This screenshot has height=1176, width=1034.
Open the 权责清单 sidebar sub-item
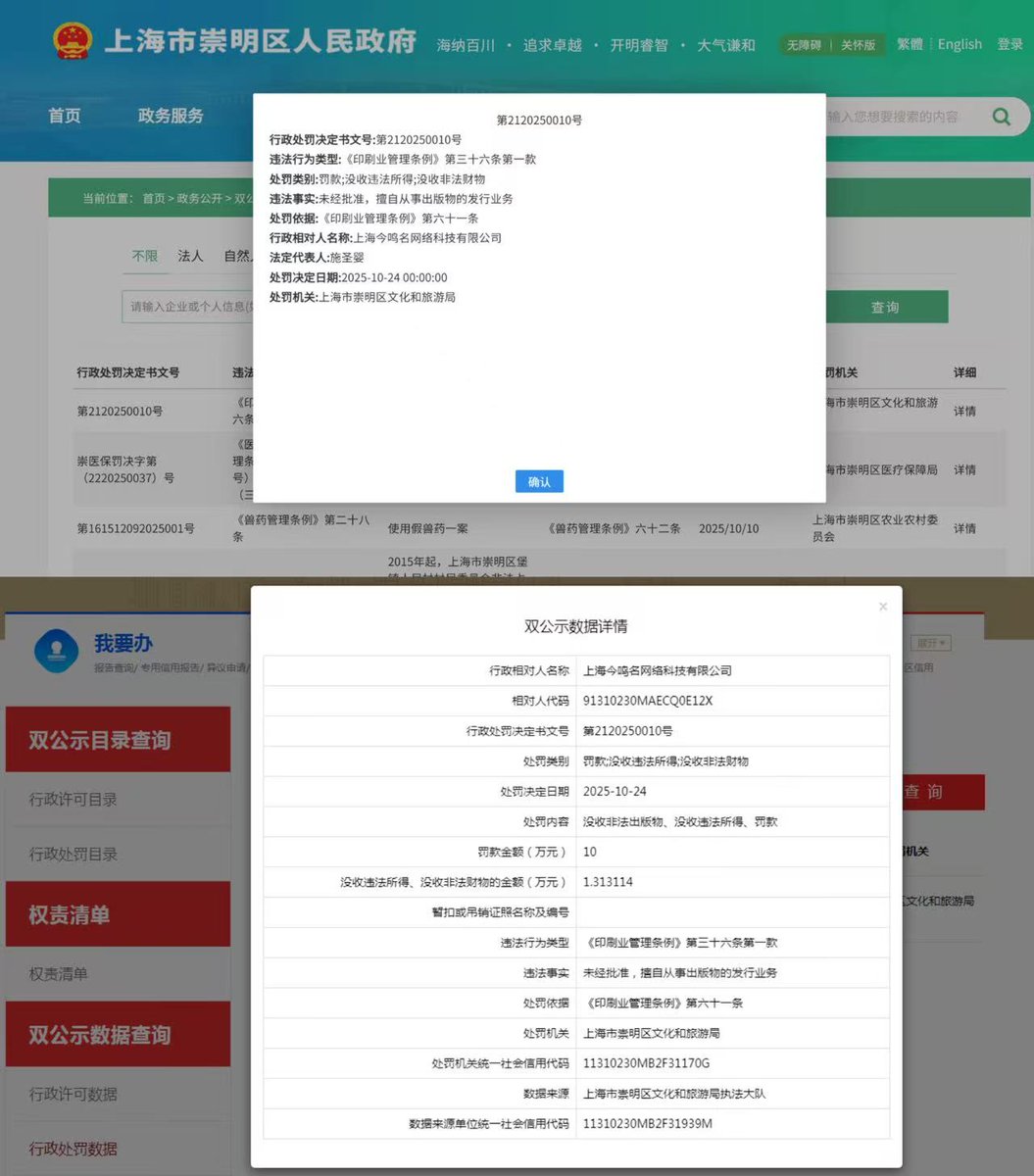58,974
